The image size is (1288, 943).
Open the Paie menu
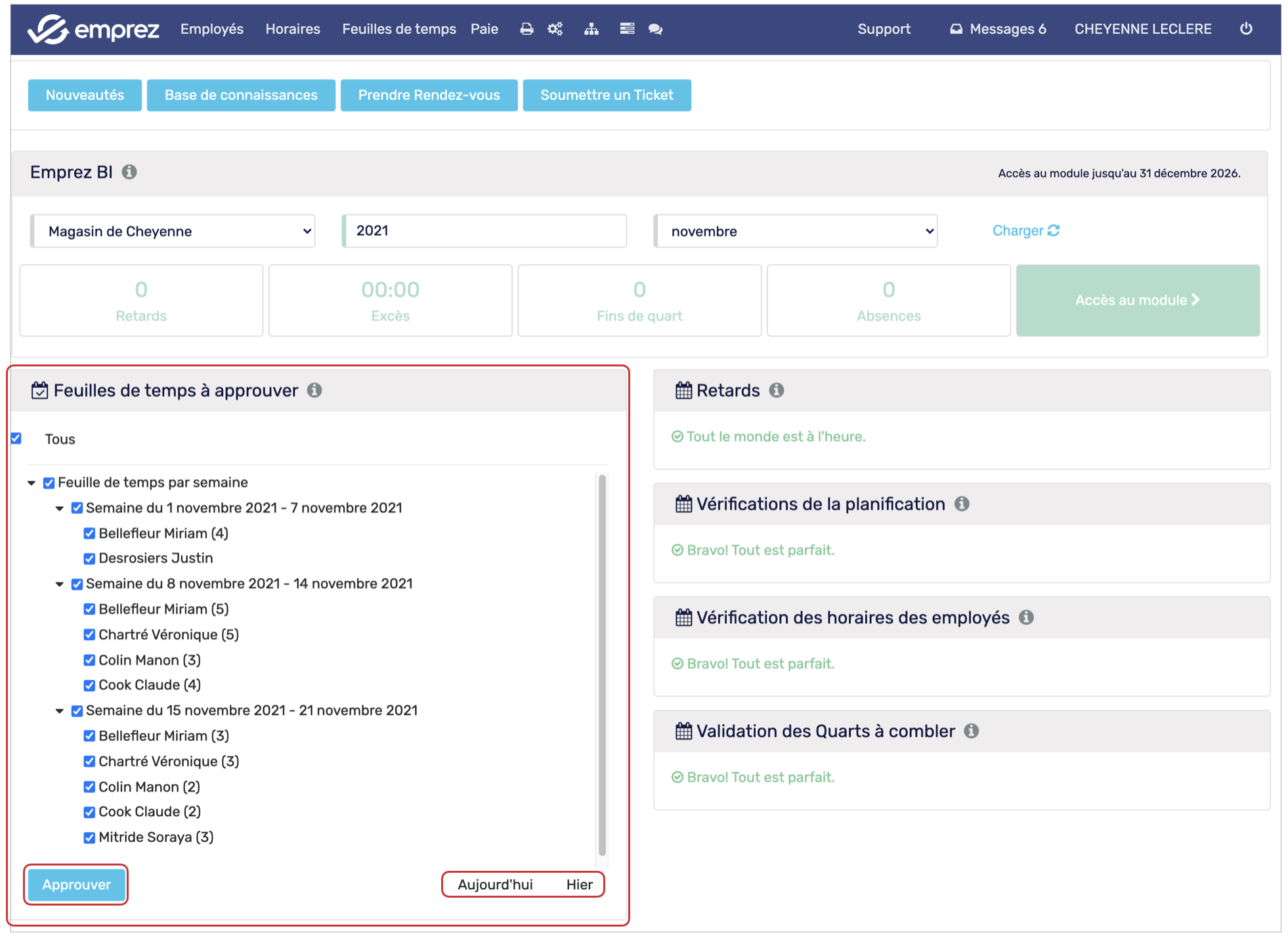484,29
